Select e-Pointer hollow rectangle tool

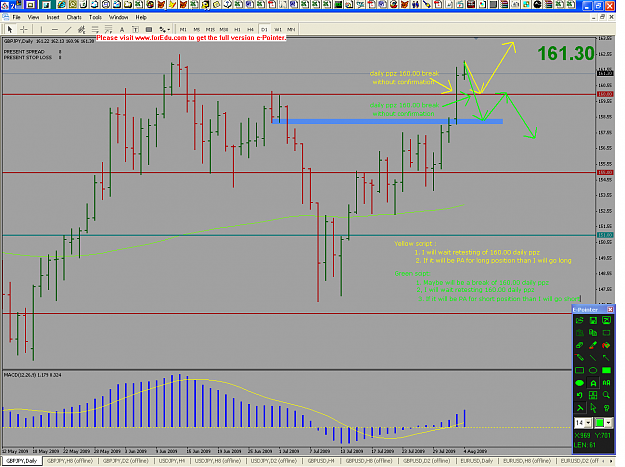tap(580, 370)
